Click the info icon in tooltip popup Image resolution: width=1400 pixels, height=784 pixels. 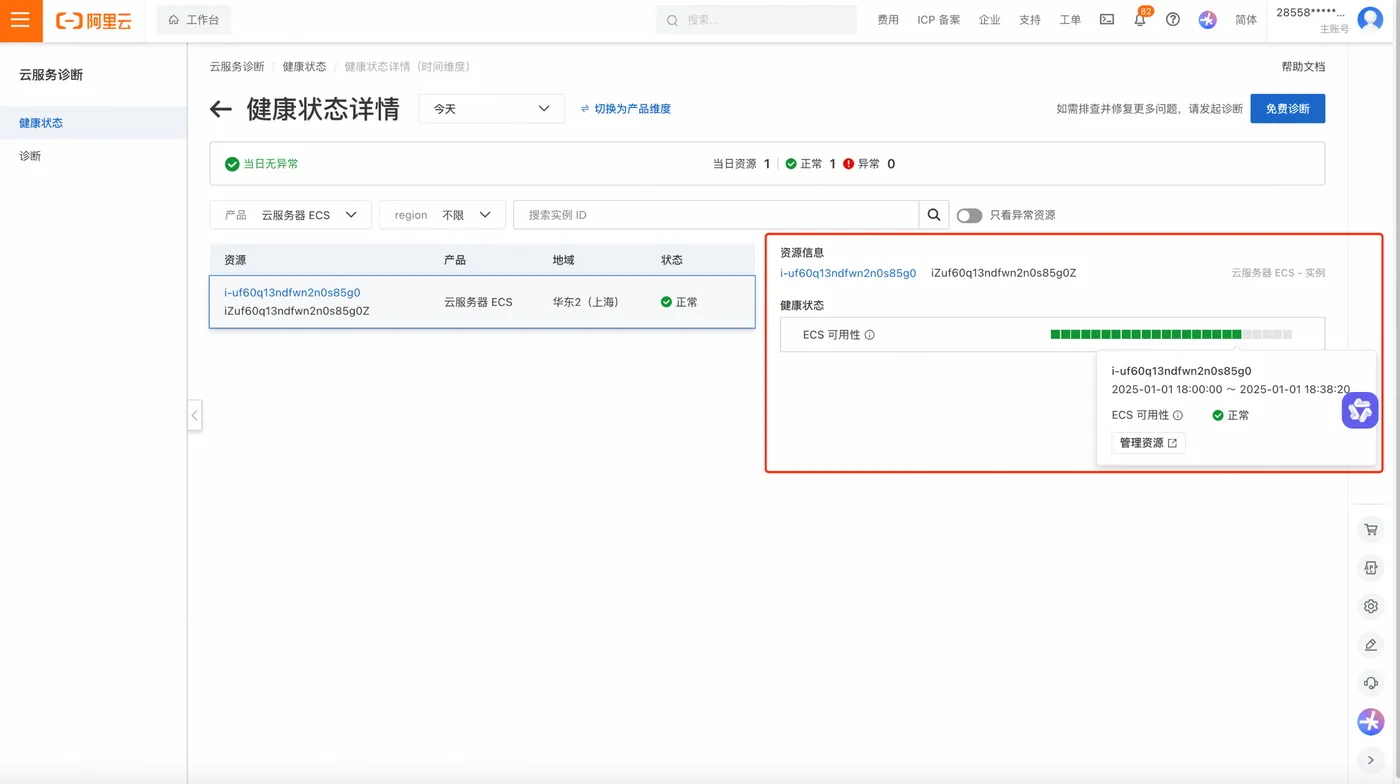[x=1178, y=415]
